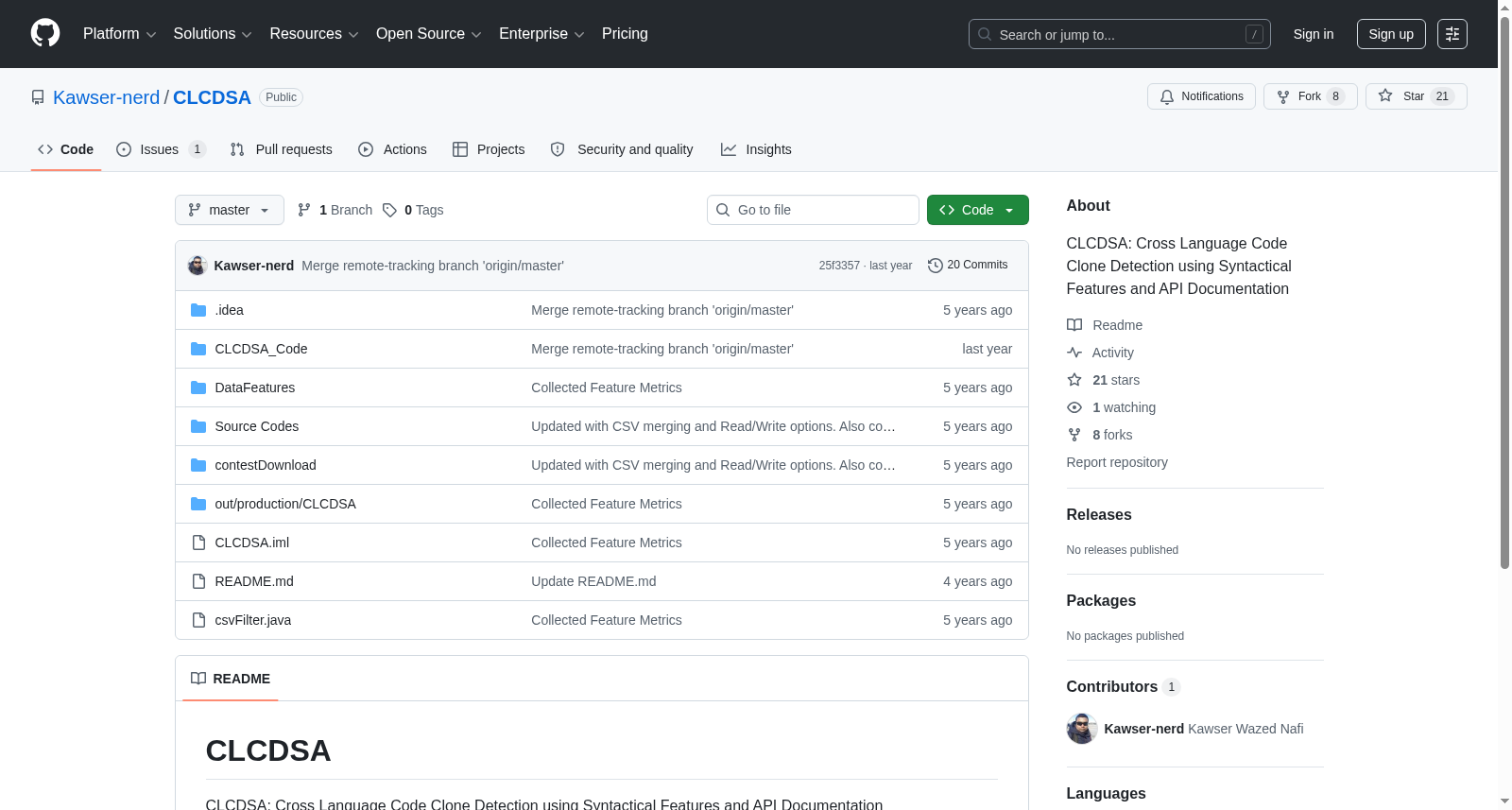Open the contestDownload folder
1512x810 pixels.
[x=266, y=465]
